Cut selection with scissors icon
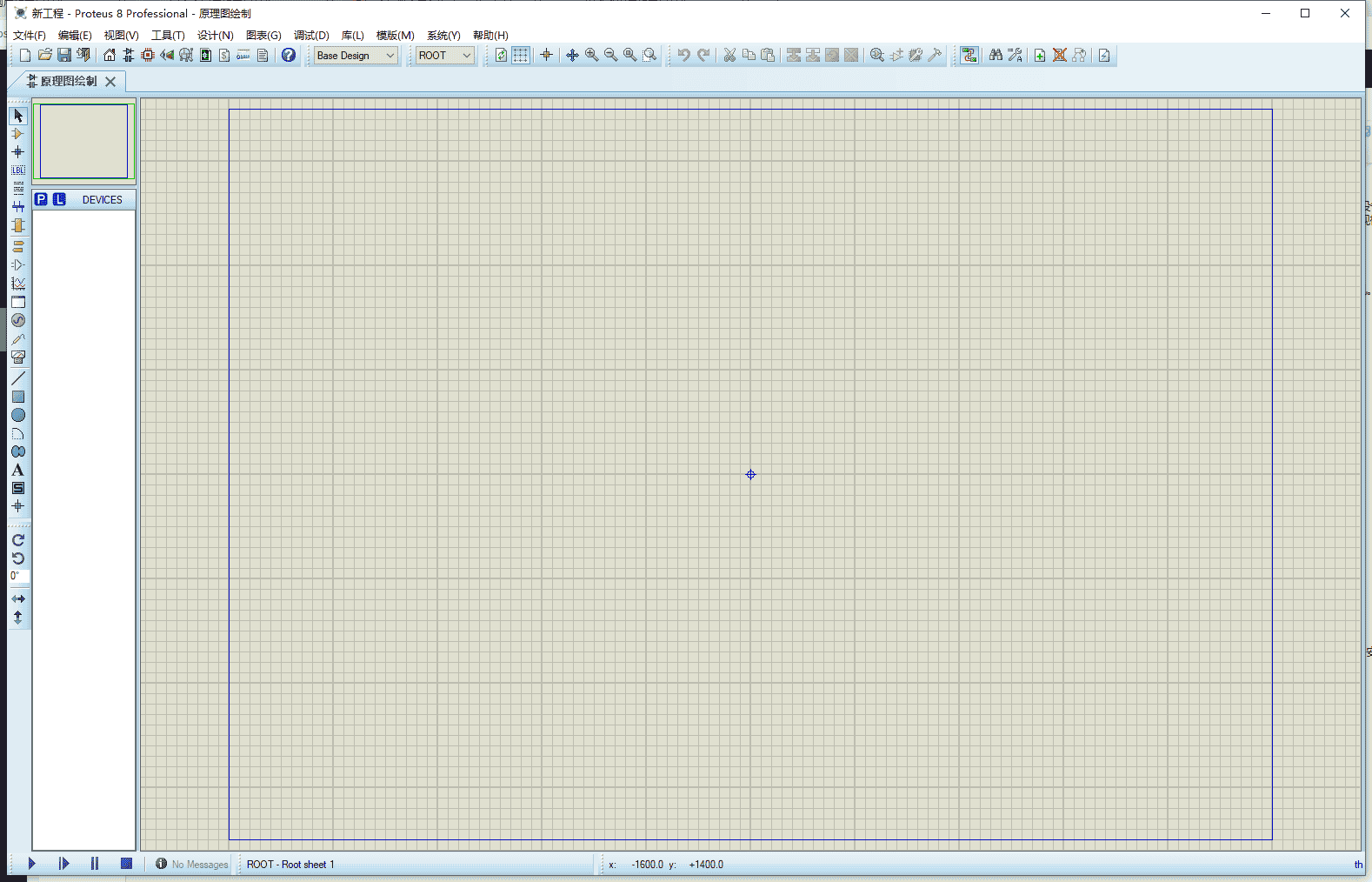This screenshot has height=882, width=1372. tap(729, 55)
